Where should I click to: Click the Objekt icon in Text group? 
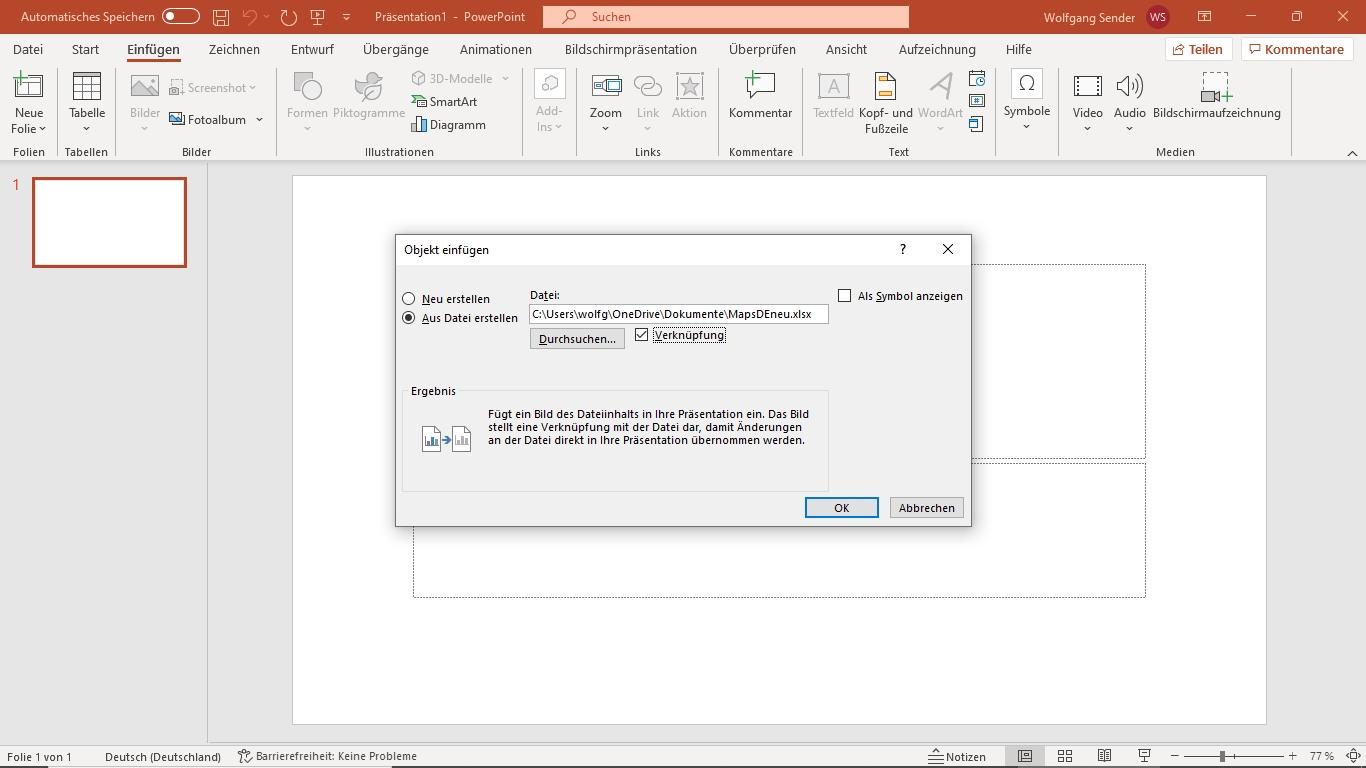click(x=977, y=124)
